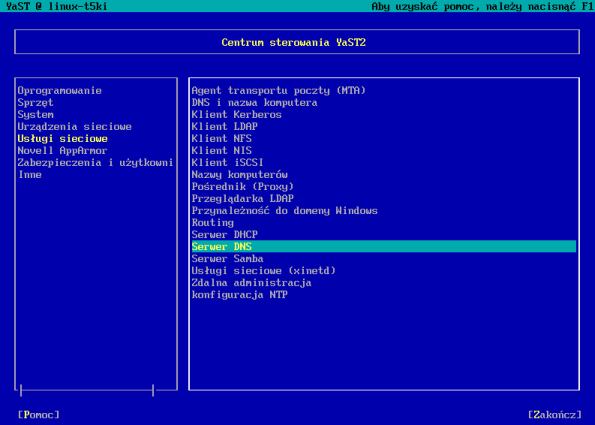Select the Oprogramowanie category
The height and width of the screenshot is (425, 595).
tap(60, 91)
